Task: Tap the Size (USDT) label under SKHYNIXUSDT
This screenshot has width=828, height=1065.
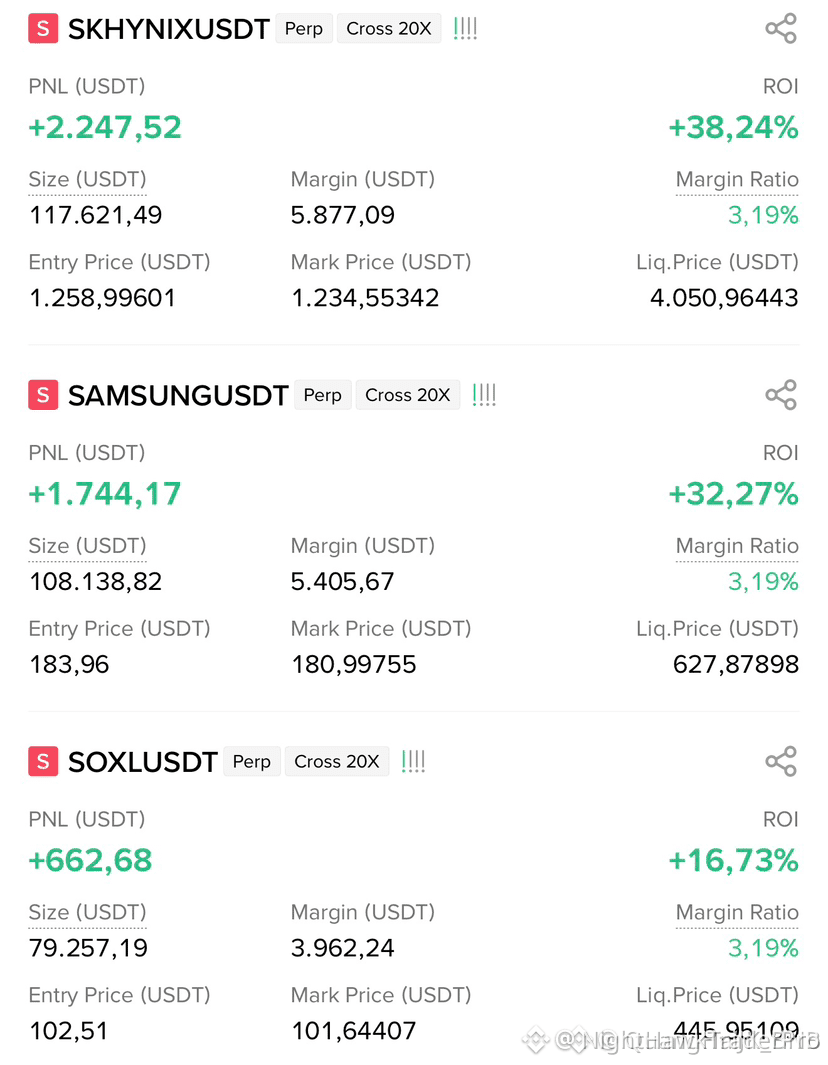Action: coord(88,179)
